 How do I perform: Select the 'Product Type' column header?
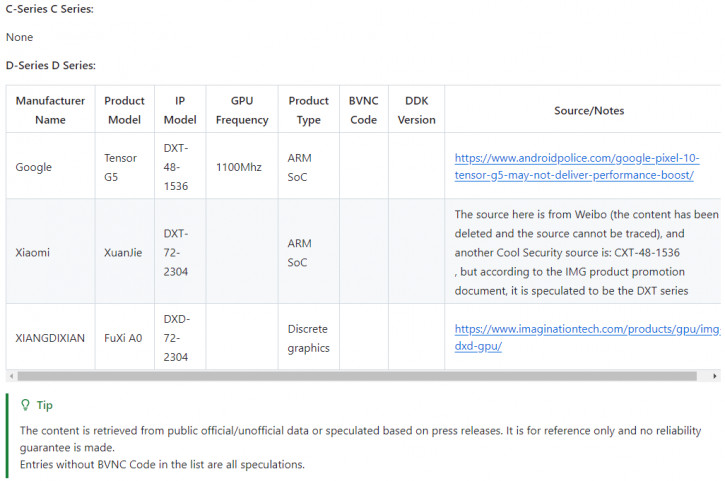308,110
